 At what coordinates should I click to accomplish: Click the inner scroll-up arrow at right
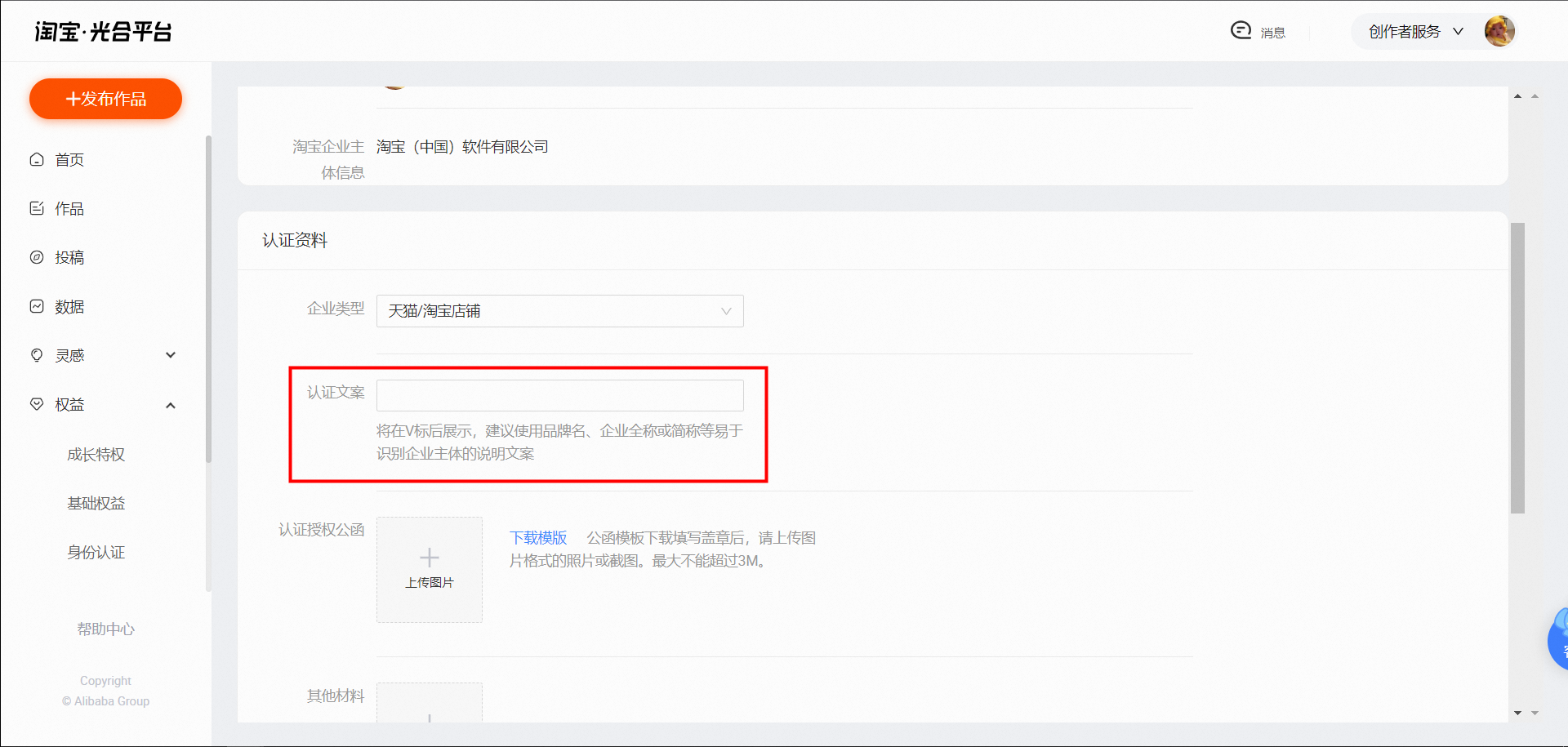(1517, 96)
